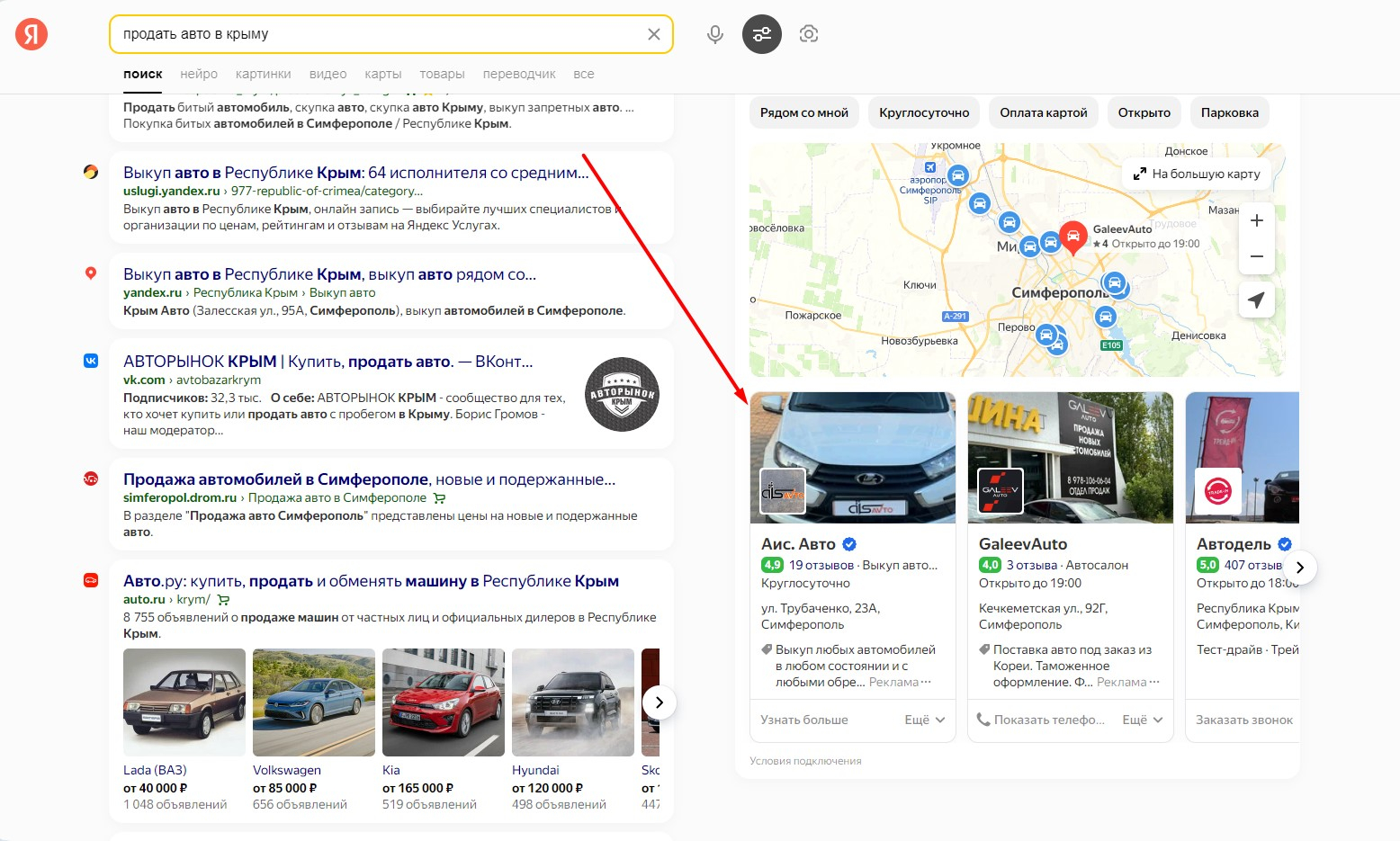The image size is (1400, 841).
Task: Zoom out on the map with minus
Action: 1257,256
